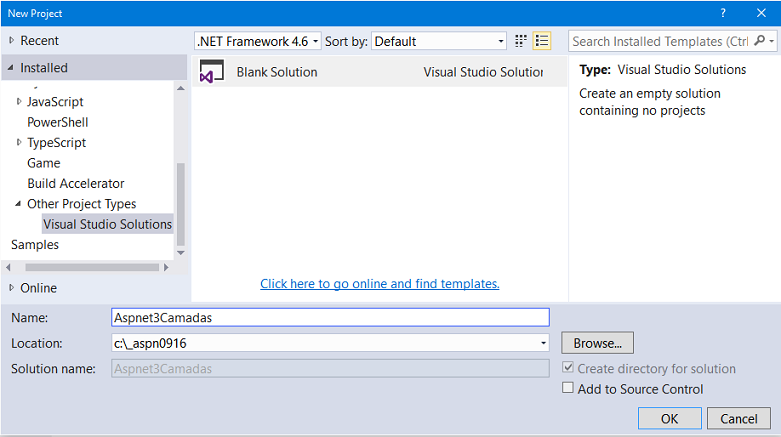This screenshot has width=781, height=437.
Task: Toggle Create directory for solution checkbox
Action: (x=568, y=368)
